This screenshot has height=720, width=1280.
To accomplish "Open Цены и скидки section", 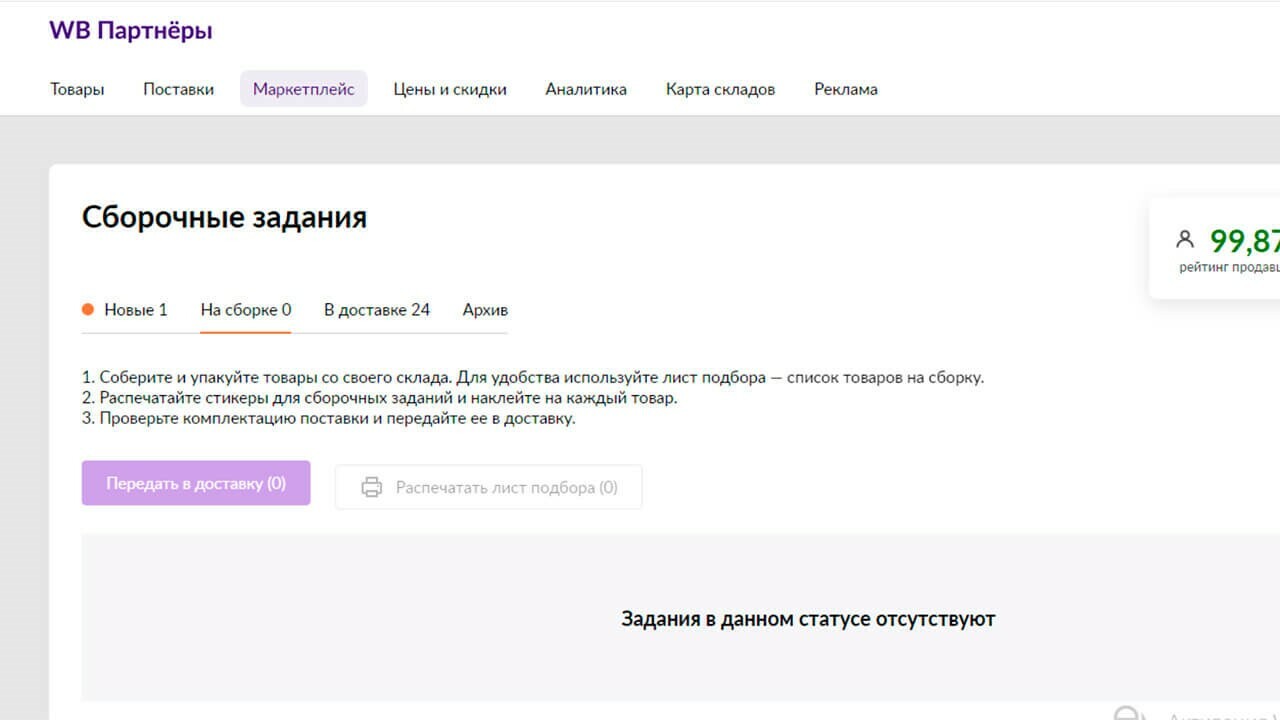I will [x=450, y=89].
